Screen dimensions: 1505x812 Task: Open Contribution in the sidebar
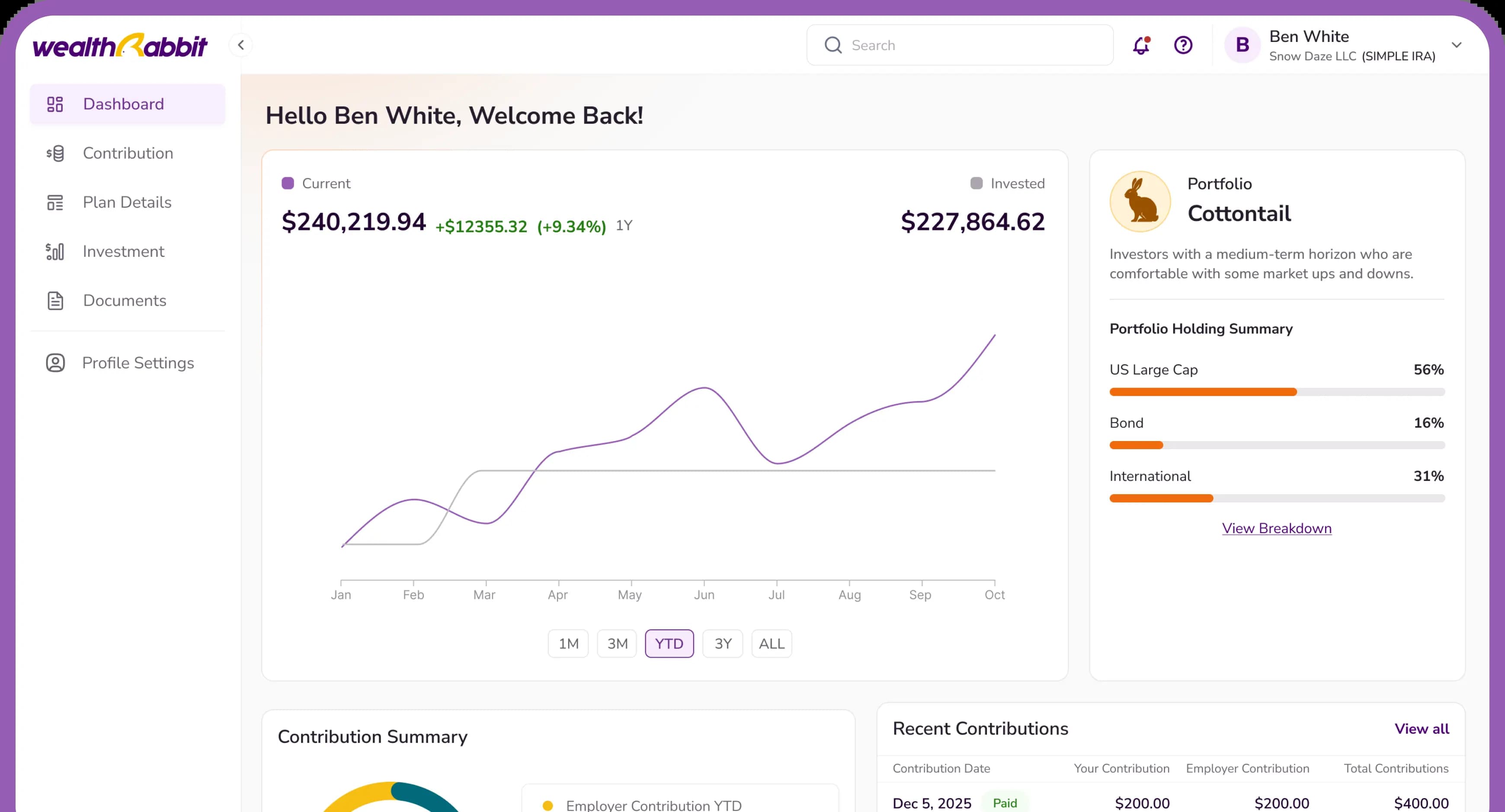click(x=128, y=153)
